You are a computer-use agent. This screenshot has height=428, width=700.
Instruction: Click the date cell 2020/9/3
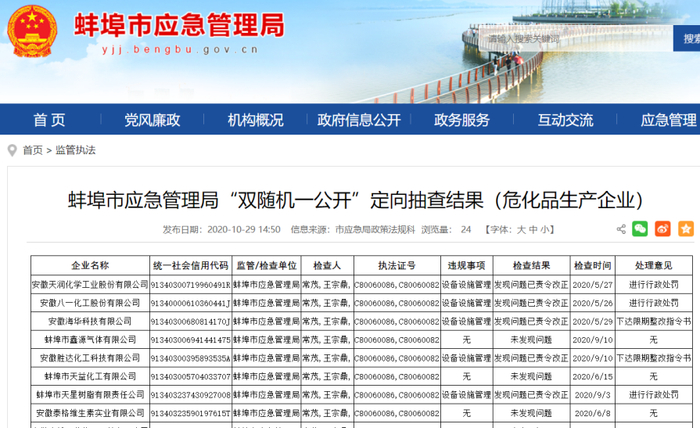coord(592,395)
